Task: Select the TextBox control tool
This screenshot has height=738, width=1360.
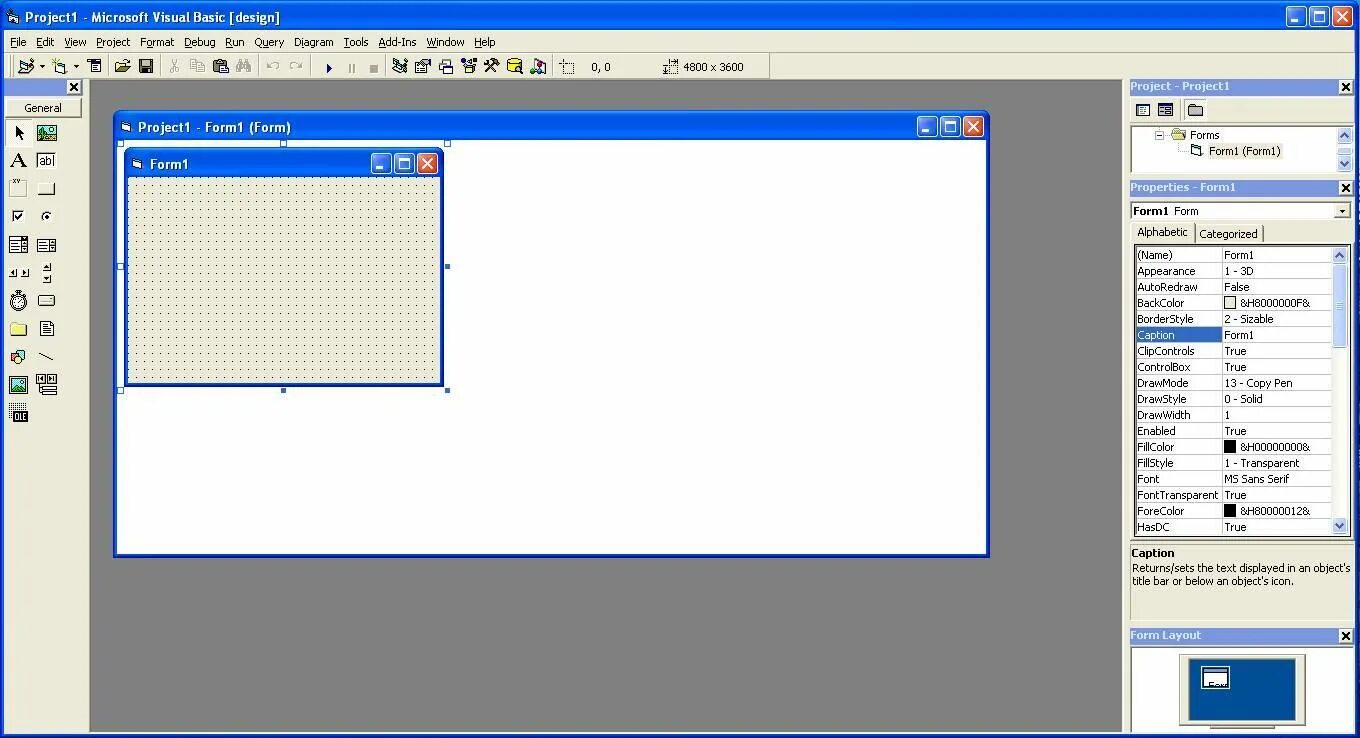Action: coord(46,161)
